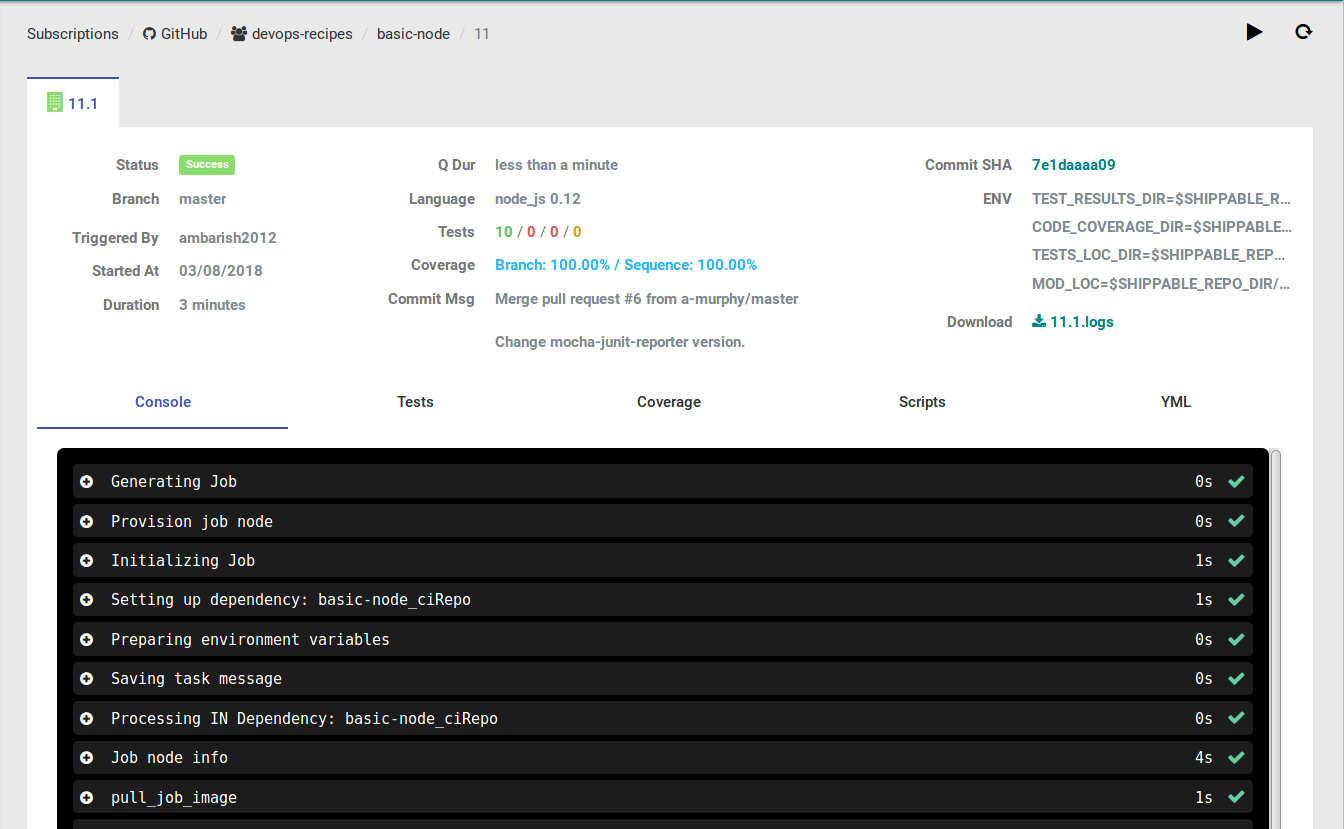
Task: Click the CODE_COVERAGE_DIR env variable text
Action: (1162, 227)
